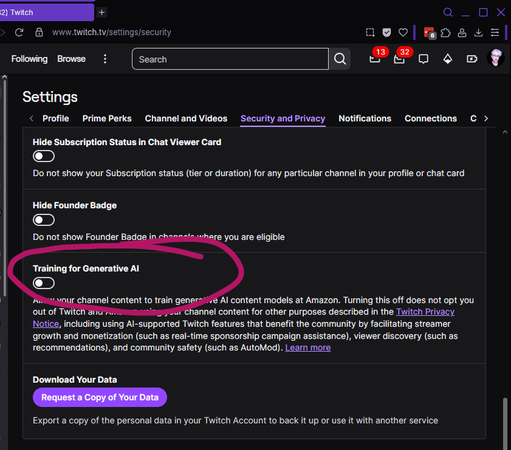Click the Twitch Search input field
Viewport: 511px width, 450px height.
click(x=230, y=59)
